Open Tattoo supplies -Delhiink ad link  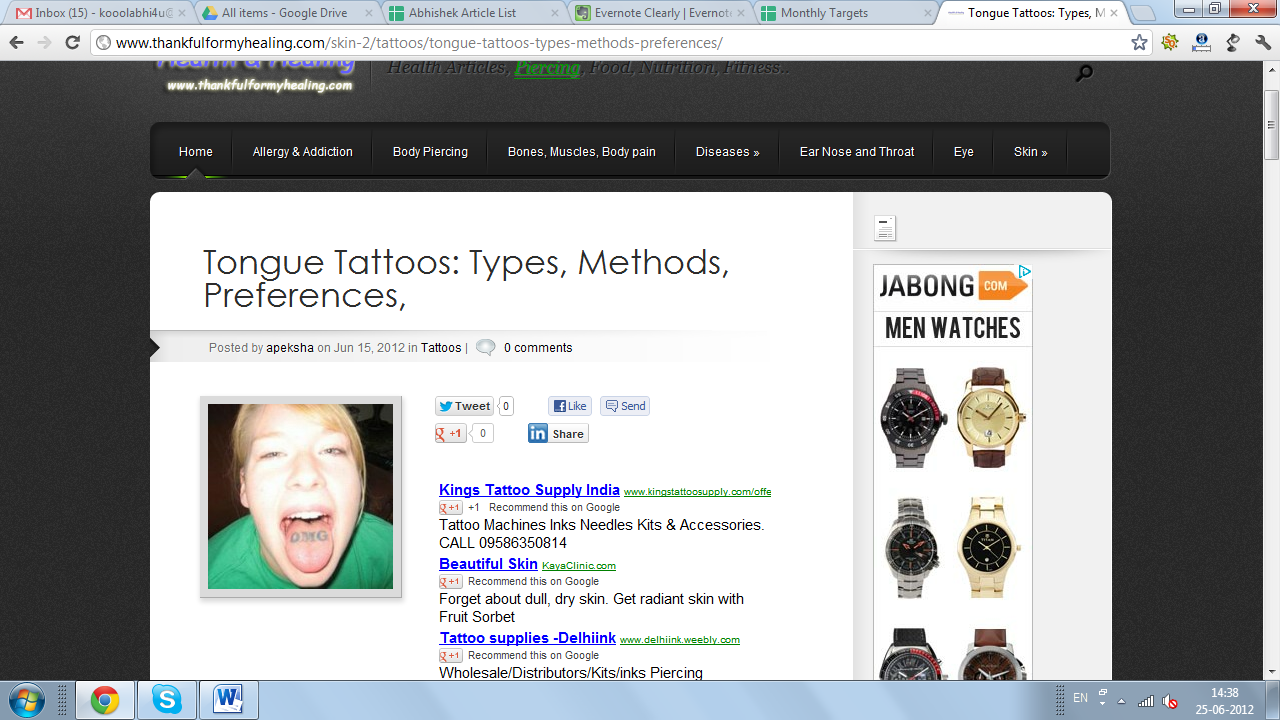[528, 638]
